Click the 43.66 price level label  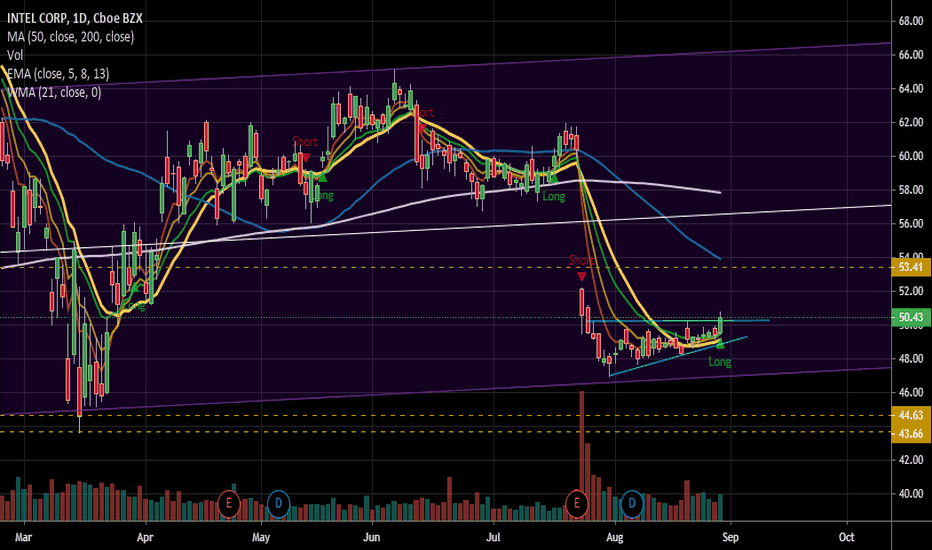pyautogui.click(x=911, y=434)
